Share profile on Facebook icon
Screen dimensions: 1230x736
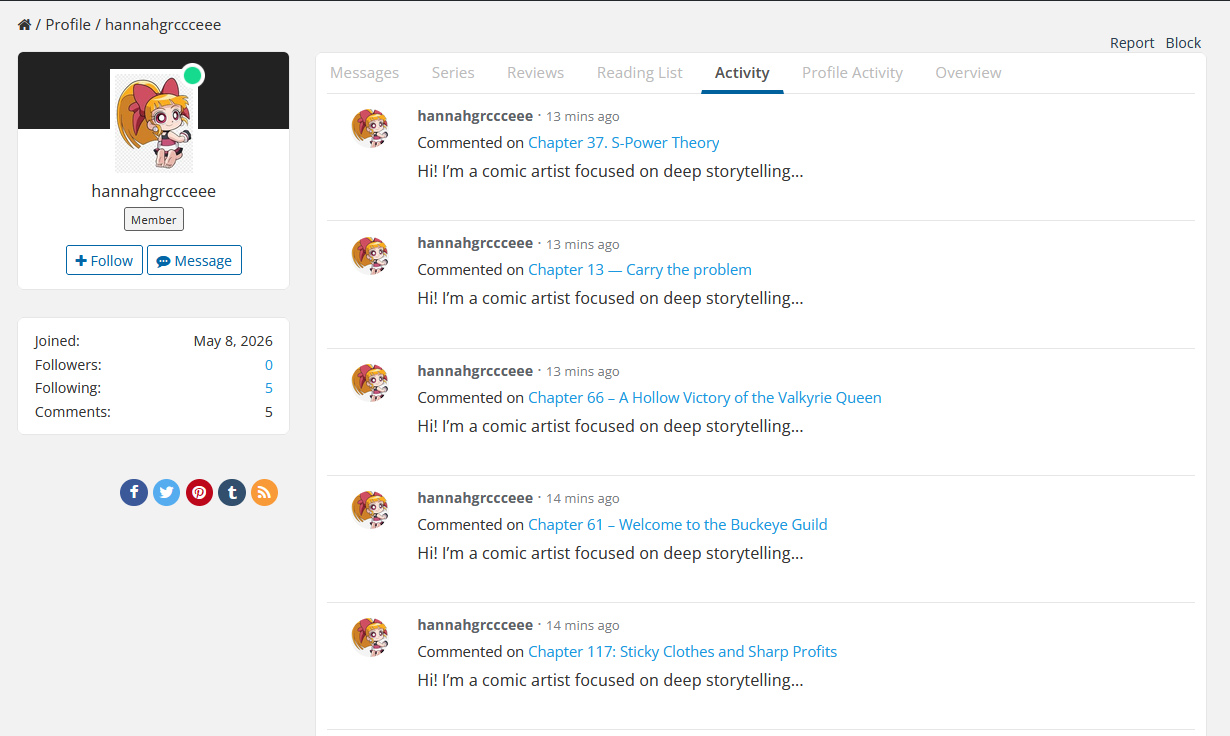pyautogui.click(x=134, y=492)
